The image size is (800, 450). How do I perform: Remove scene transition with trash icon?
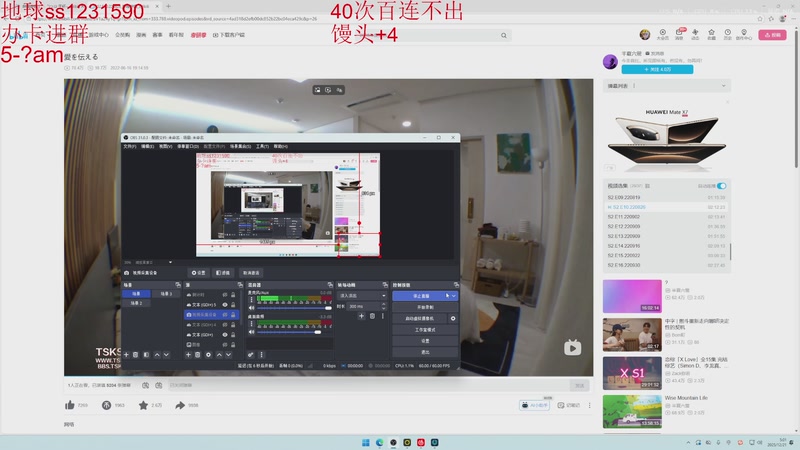point(372,316)
